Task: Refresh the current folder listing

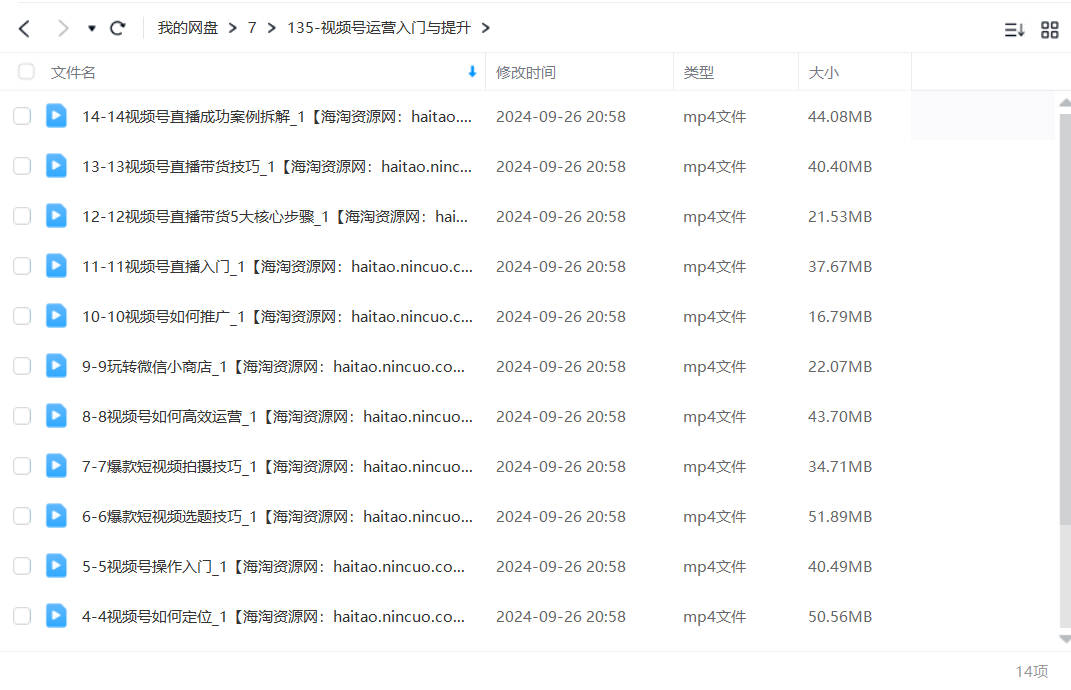Action: tap(117, 28)
